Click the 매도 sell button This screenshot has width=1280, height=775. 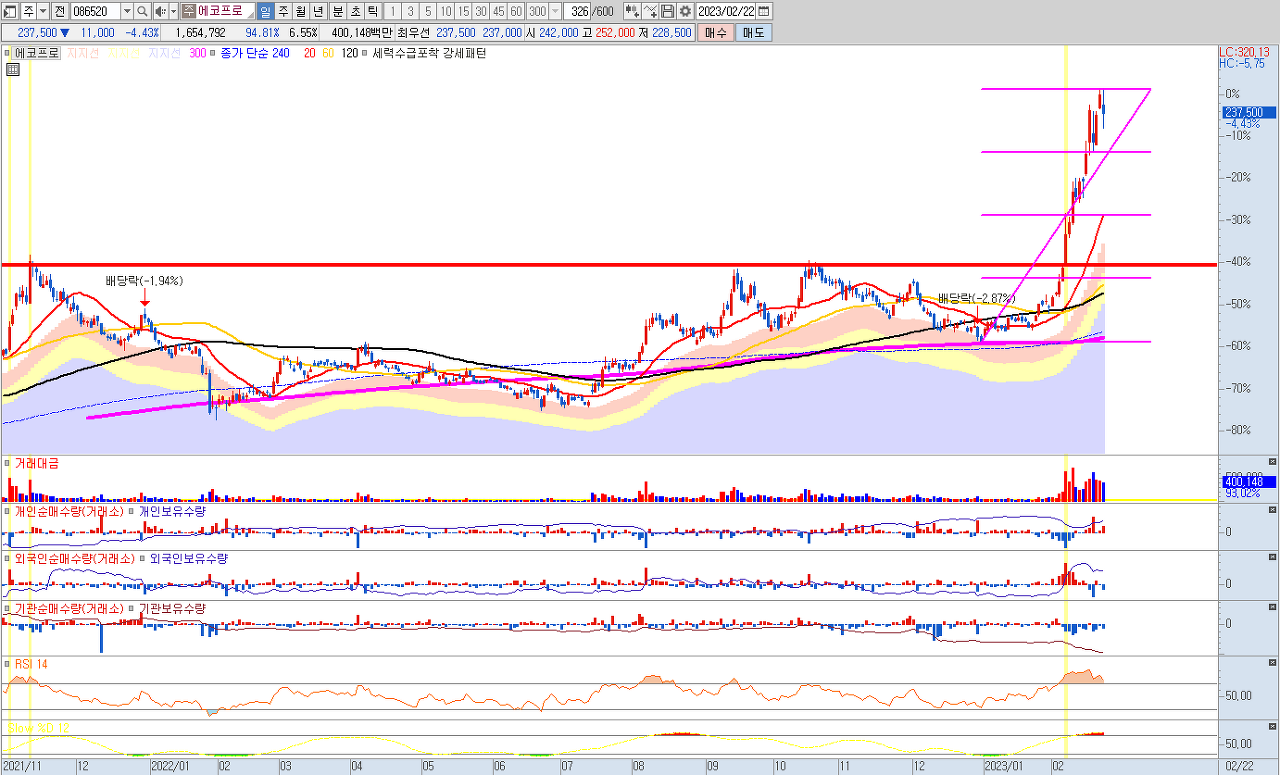(x=753, y=32)
